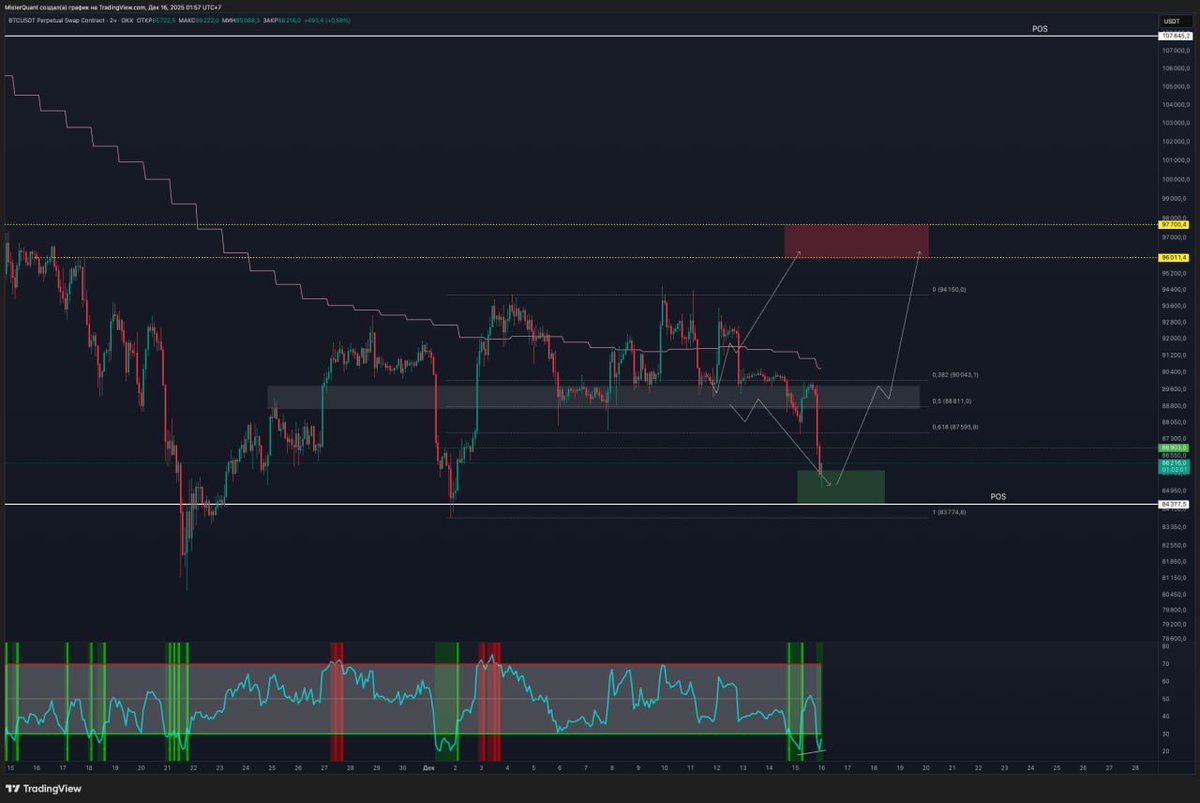1200x803 pixels.
Task: Select Fibonacci level label 1 (83 774,6)
Action: pos(949,512)
